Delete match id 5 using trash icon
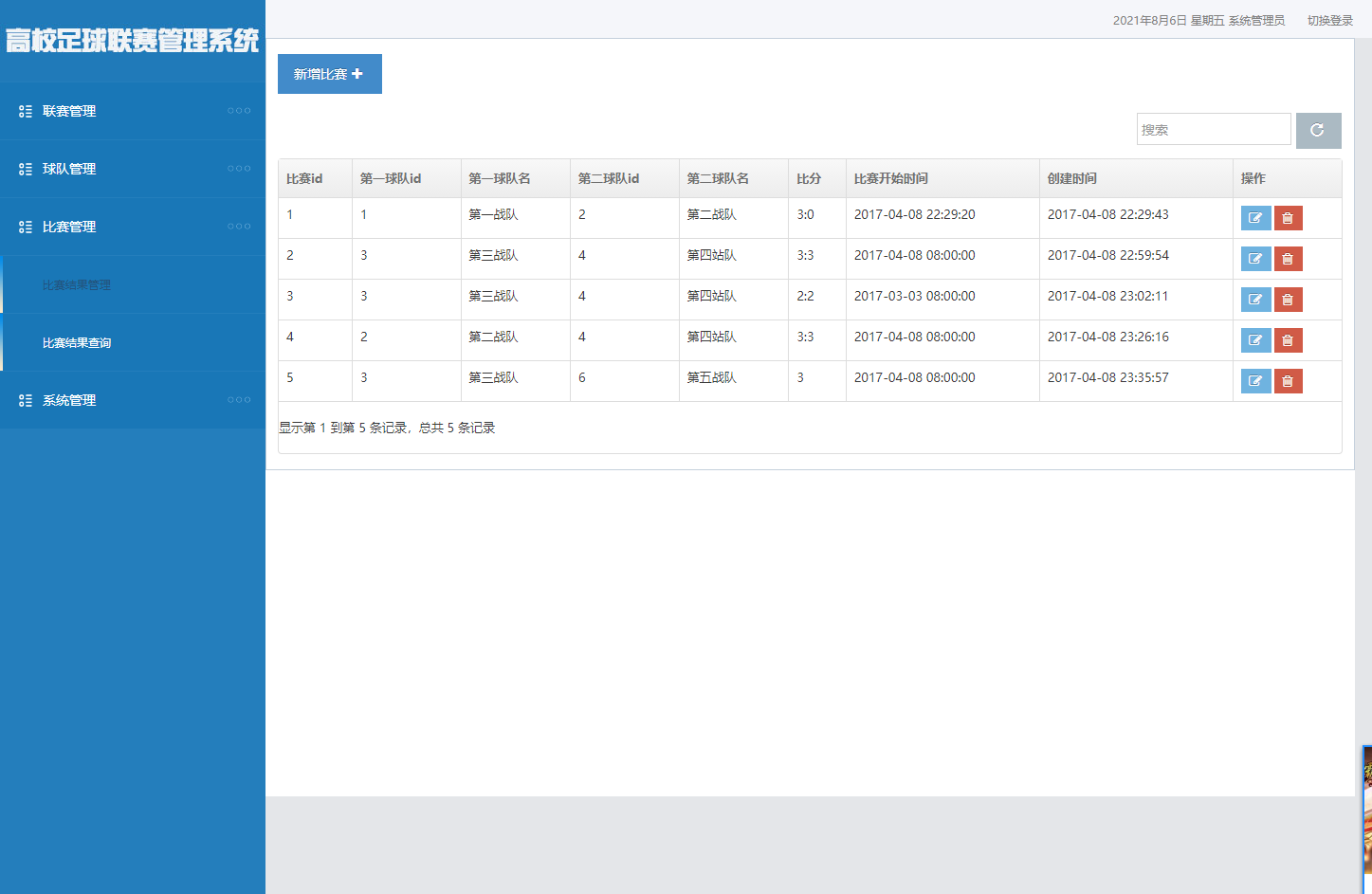 (x=1288, y=381)
